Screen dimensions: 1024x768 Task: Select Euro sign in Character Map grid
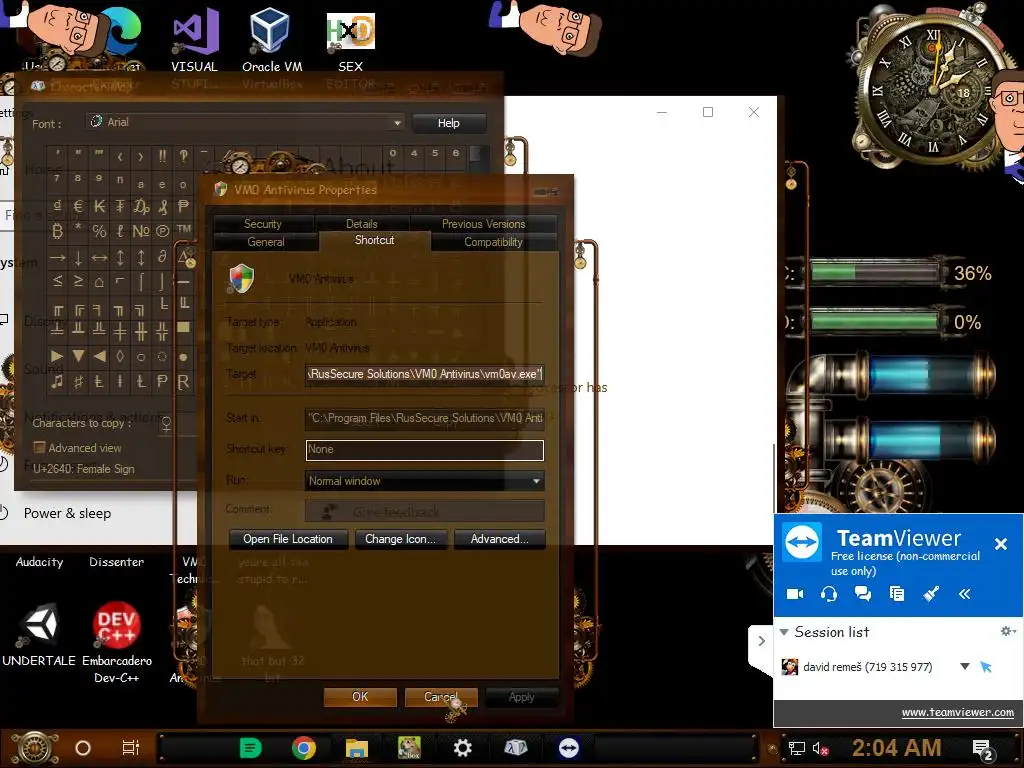[x=78, y=207]
